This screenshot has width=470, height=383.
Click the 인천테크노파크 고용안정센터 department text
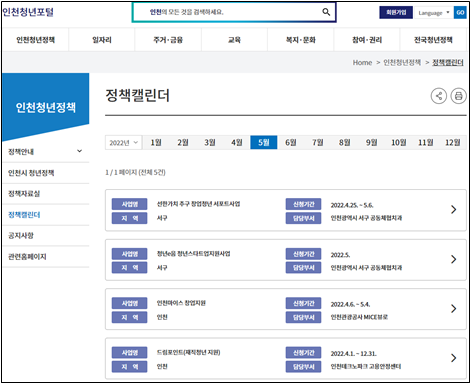pyautogui.click(x=366, y=366)
